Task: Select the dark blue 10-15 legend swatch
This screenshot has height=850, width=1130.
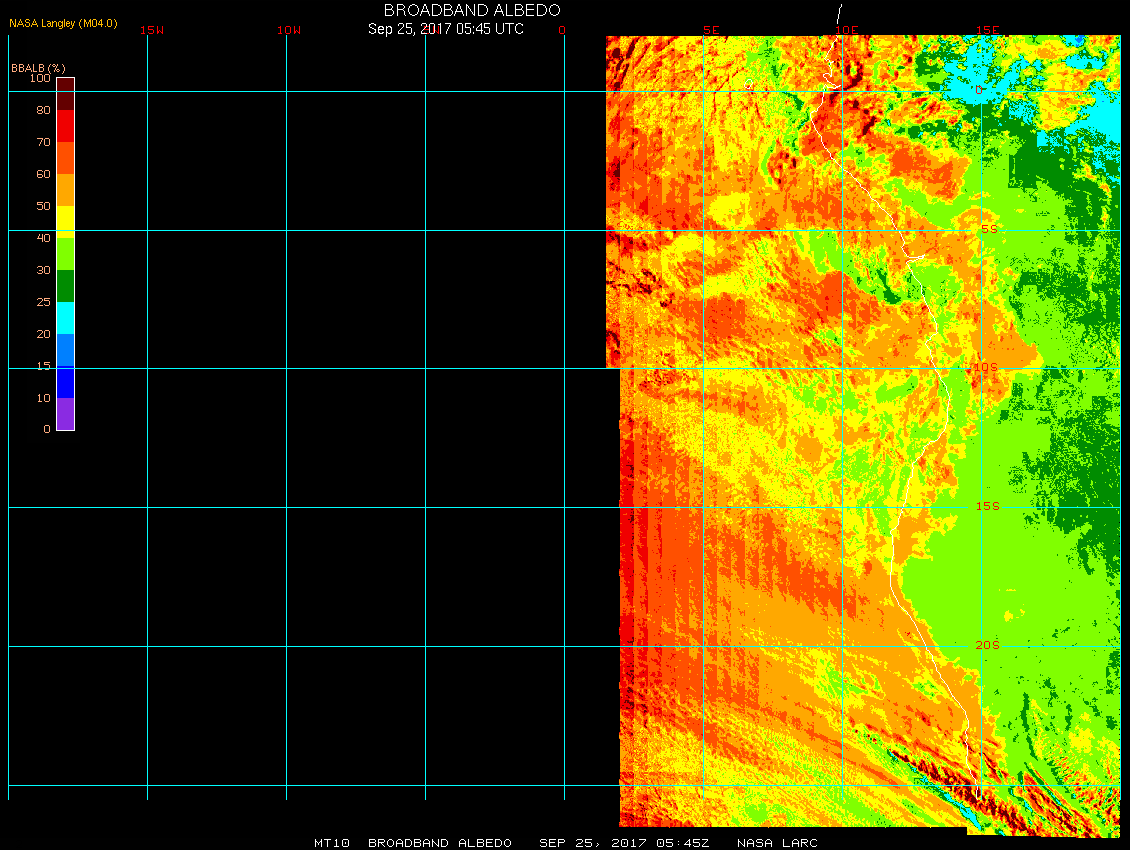Action: 66,381
